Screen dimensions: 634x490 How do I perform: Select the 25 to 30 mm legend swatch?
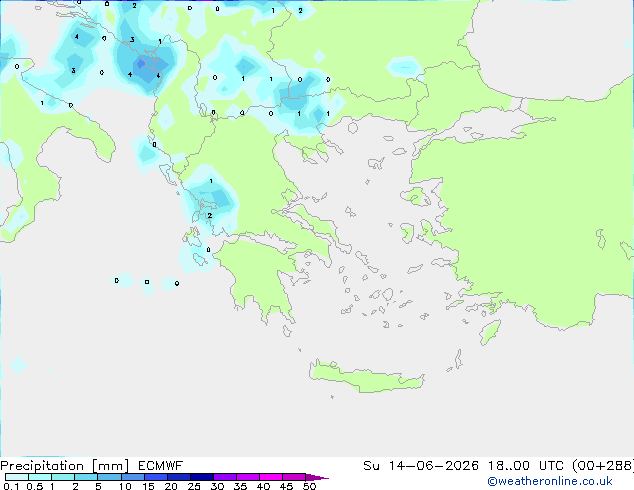(x=201, y=477)
